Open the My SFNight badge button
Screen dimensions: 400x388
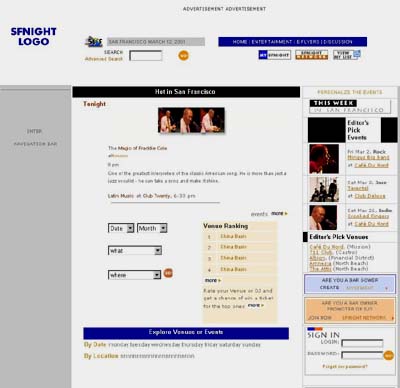274,55
